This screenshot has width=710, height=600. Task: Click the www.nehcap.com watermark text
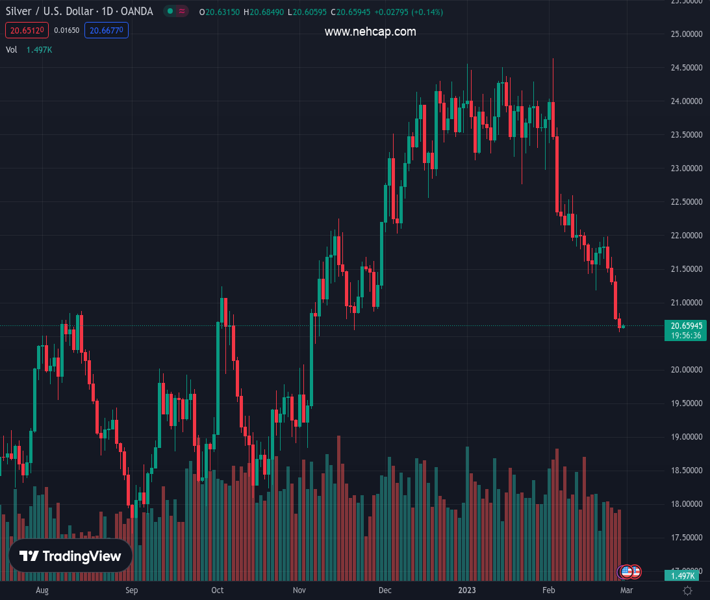(x=370, y=32)
